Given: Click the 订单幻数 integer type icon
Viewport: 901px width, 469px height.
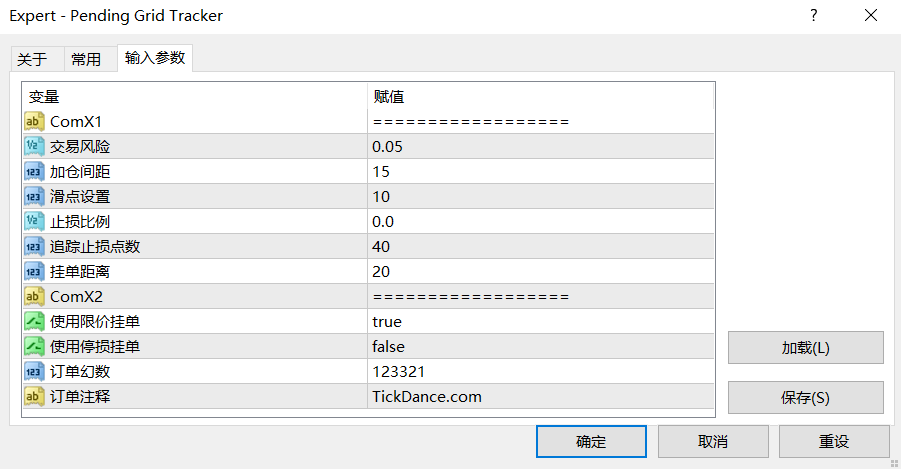Looking at the screenshot, I should pos(33,372).
